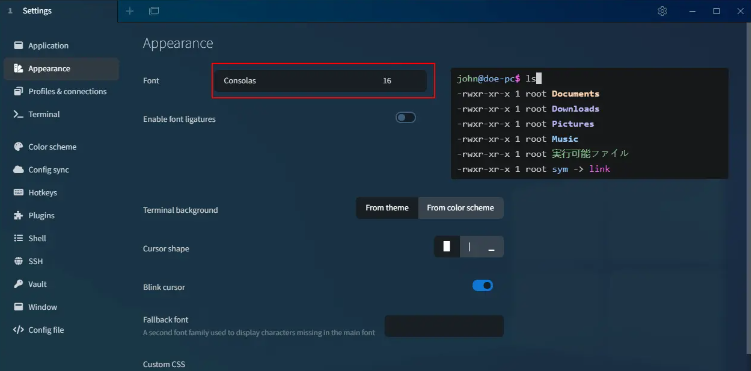This screenshot has width=751, height=371.
Task: Open the Terminal settings section
Action: [61, 114]
